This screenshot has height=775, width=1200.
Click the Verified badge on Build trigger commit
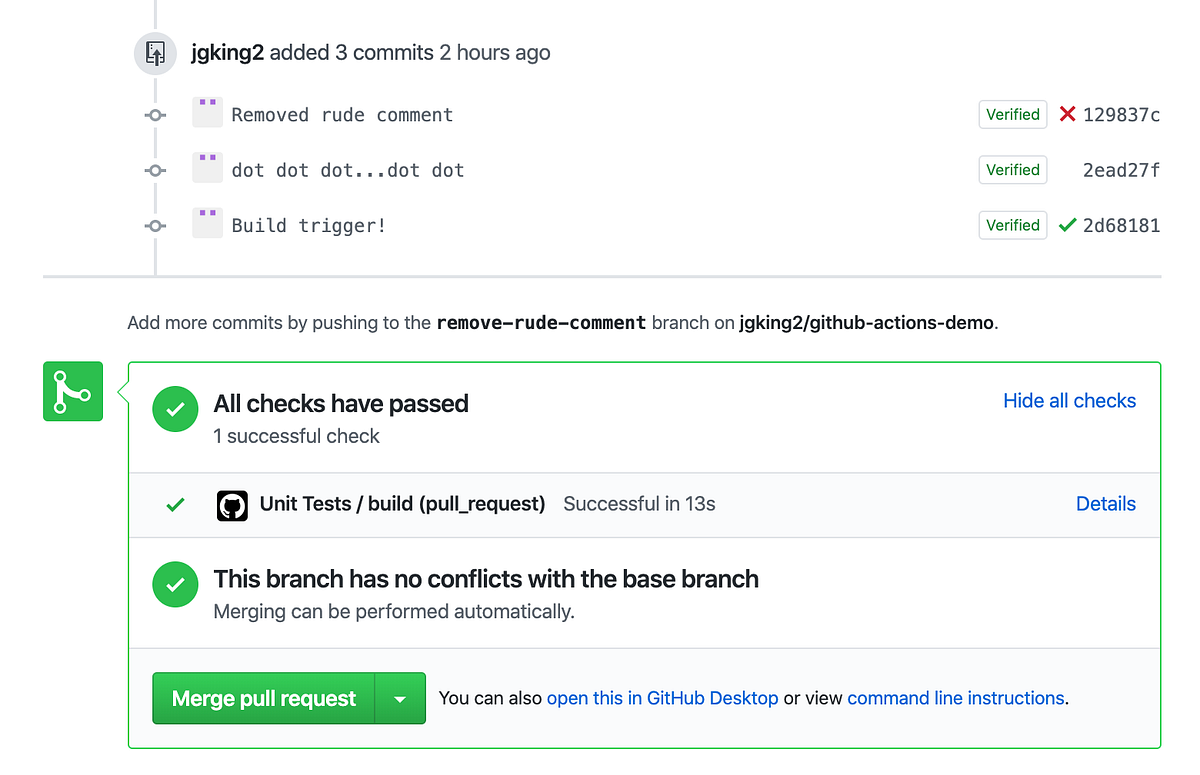pyautogui.click(x=1012, y=225)
